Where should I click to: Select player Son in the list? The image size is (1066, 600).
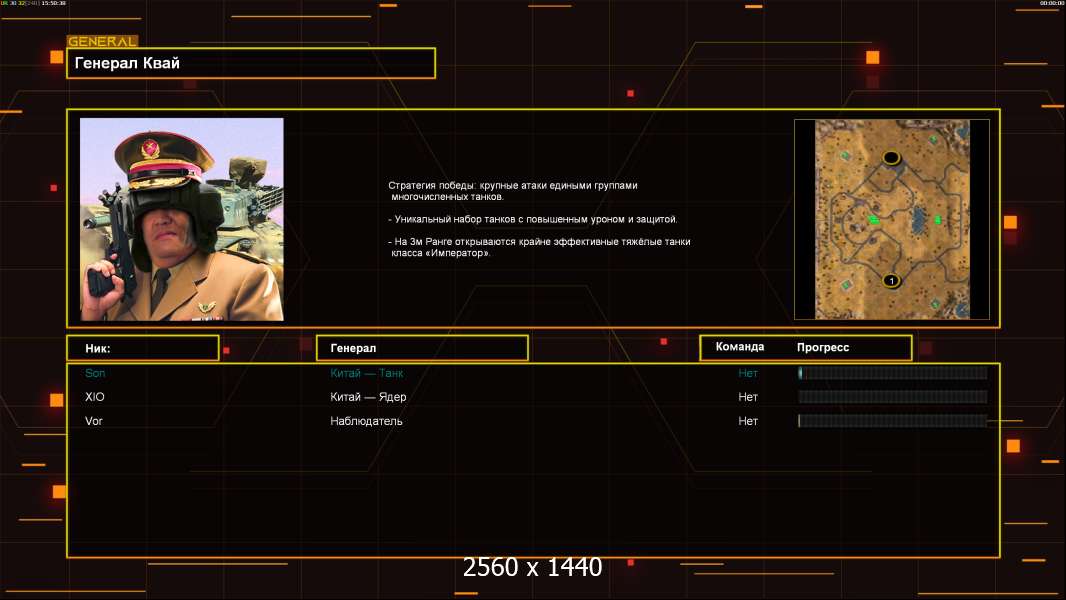(x=95, y=373)
